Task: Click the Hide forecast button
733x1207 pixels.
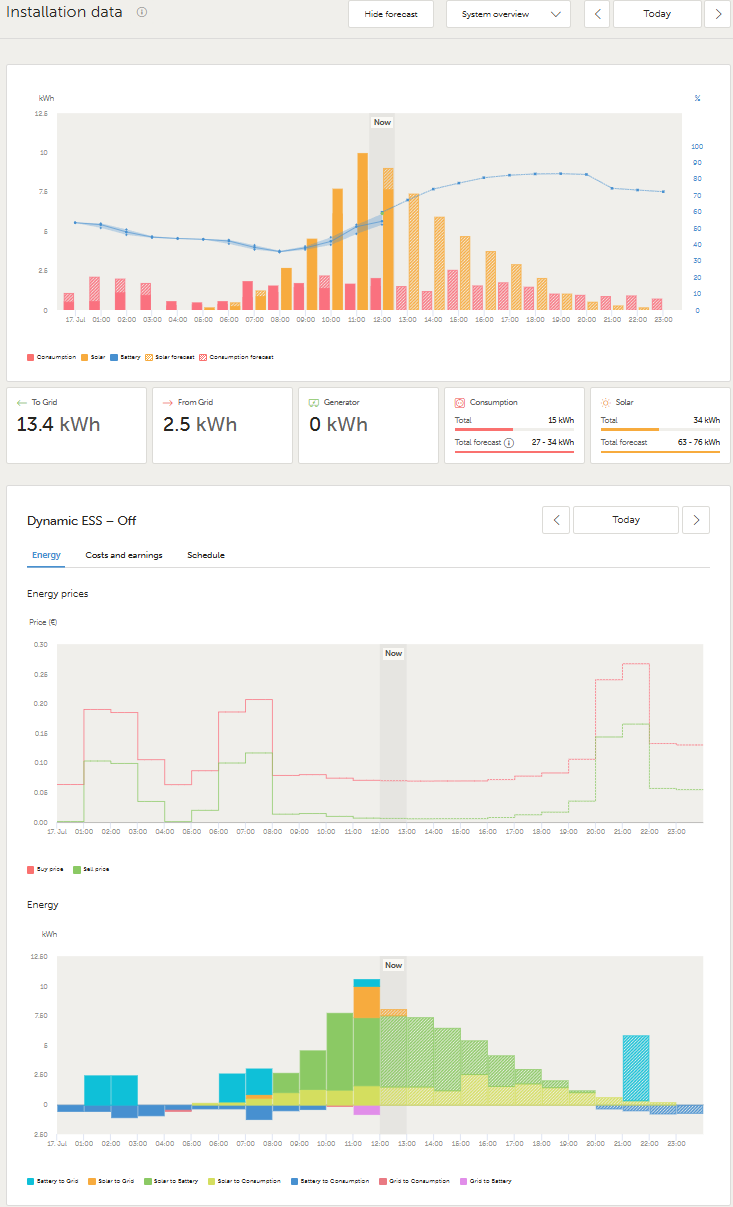Action: coord(390,14)
